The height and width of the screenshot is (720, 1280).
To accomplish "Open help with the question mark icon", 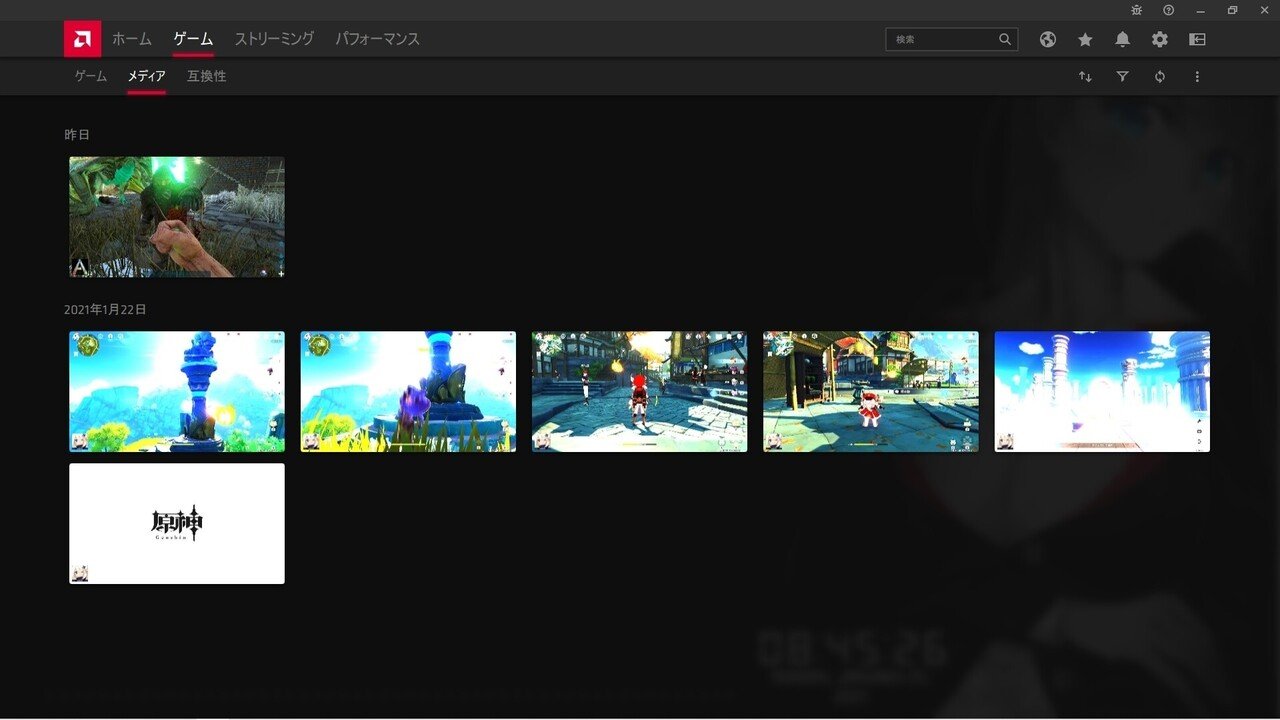I will 1168,10.
